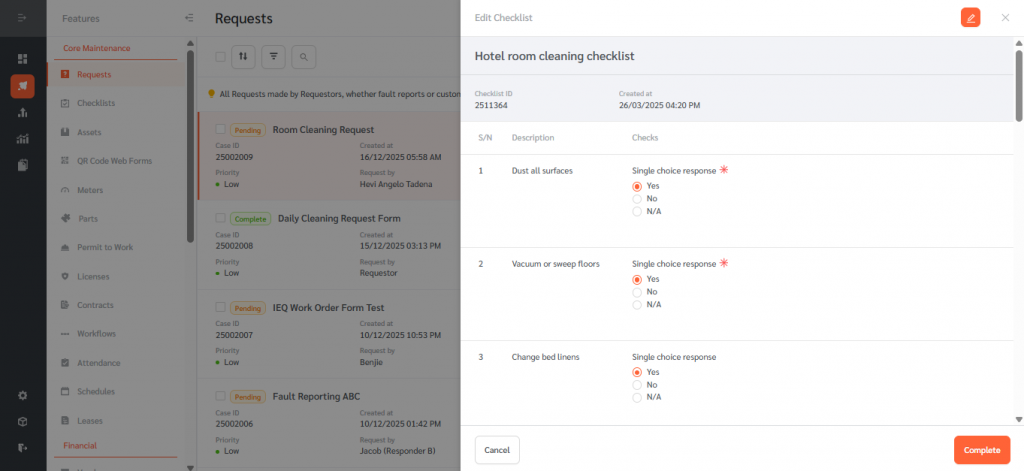Select "No" for Dust all surfaces
The image size is (1024, 471).
637,199
